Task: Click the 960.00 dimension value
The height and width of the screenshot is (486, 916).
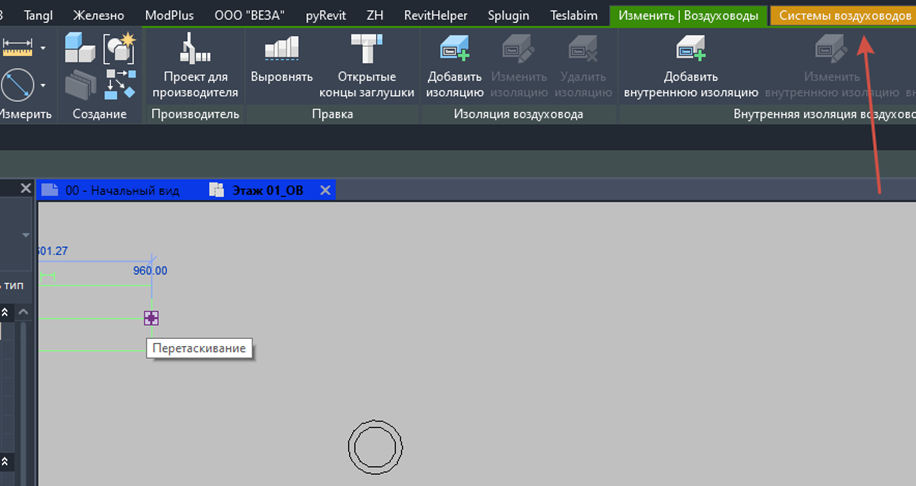Action: click(x=150, y=270)
